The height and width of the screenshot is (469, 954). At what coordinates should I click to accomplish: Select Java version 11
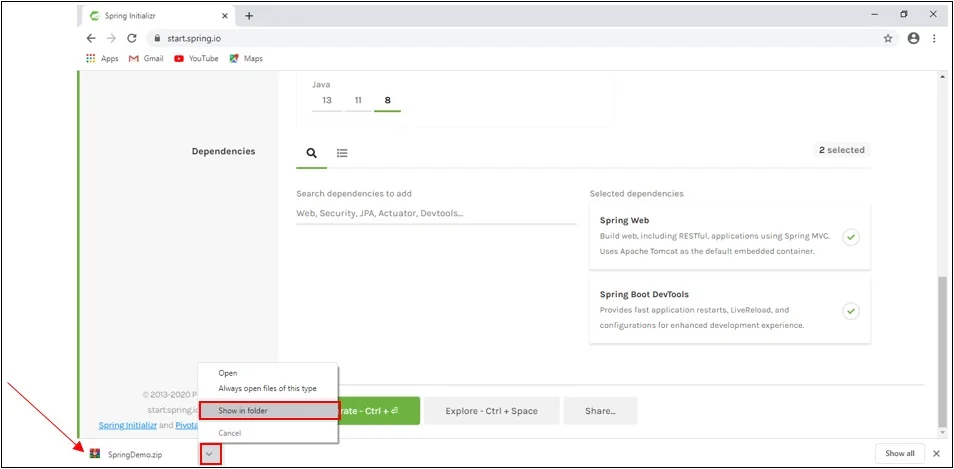click(358, 101)
